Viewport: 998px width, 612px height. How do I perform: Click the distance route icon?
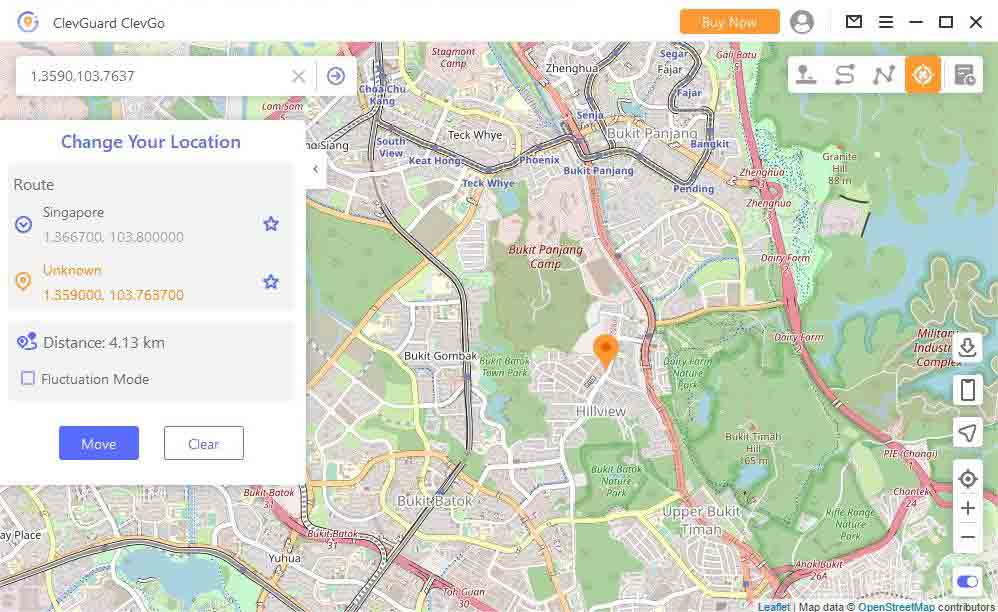[x=26, y=342]
